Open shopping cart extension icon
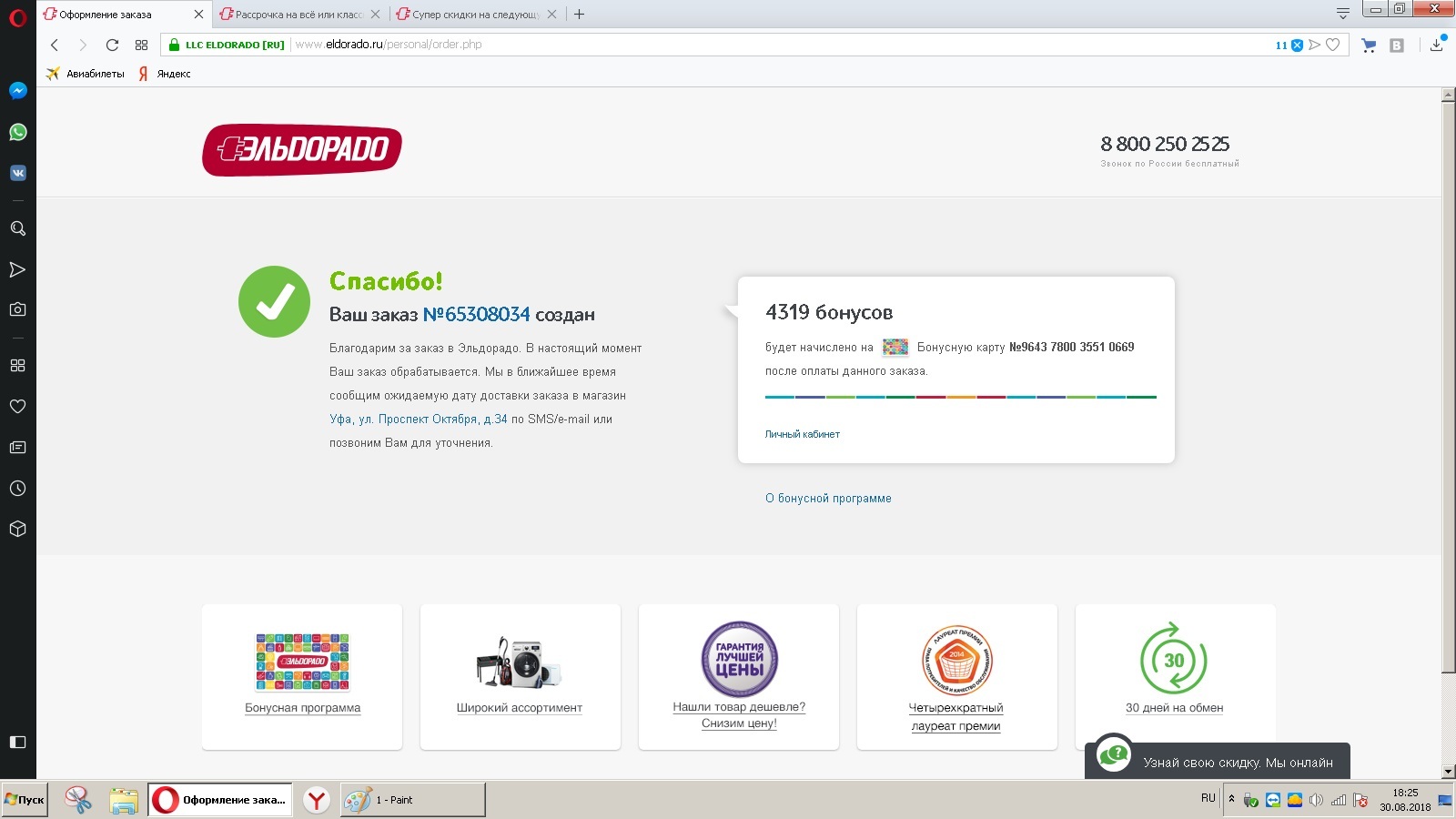Screen dimensions: 1456x819 click(1368, 45)
